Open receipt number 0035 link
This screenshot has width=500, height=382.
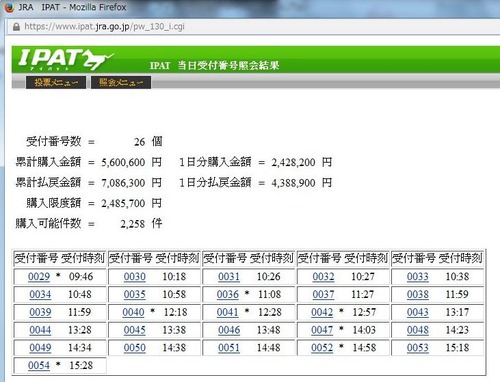[135, 294]
